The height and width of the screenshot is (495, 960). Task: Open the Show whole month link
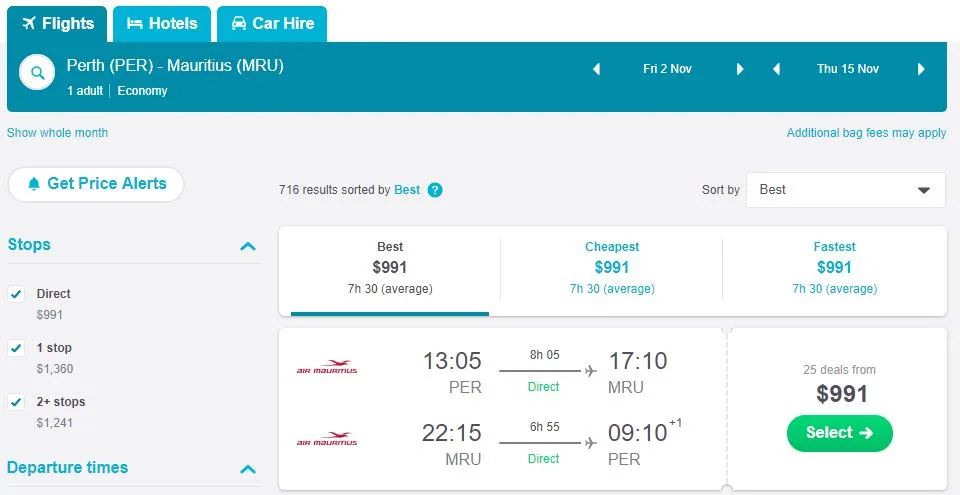coord(57,133)
